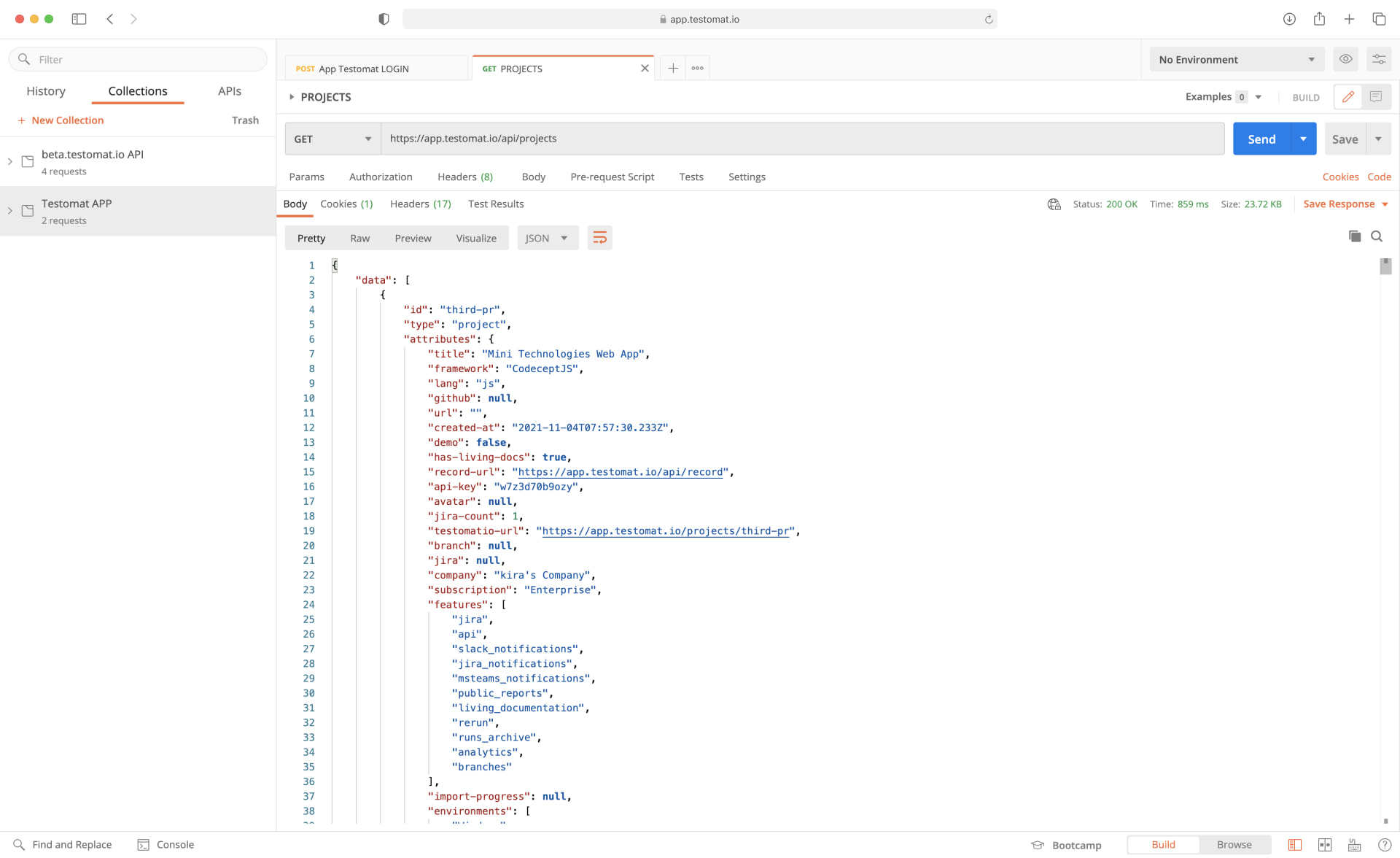Viewport: 1400px width, 858px height.
Task: Click the Filter collections input field
Action: point(139,59)
